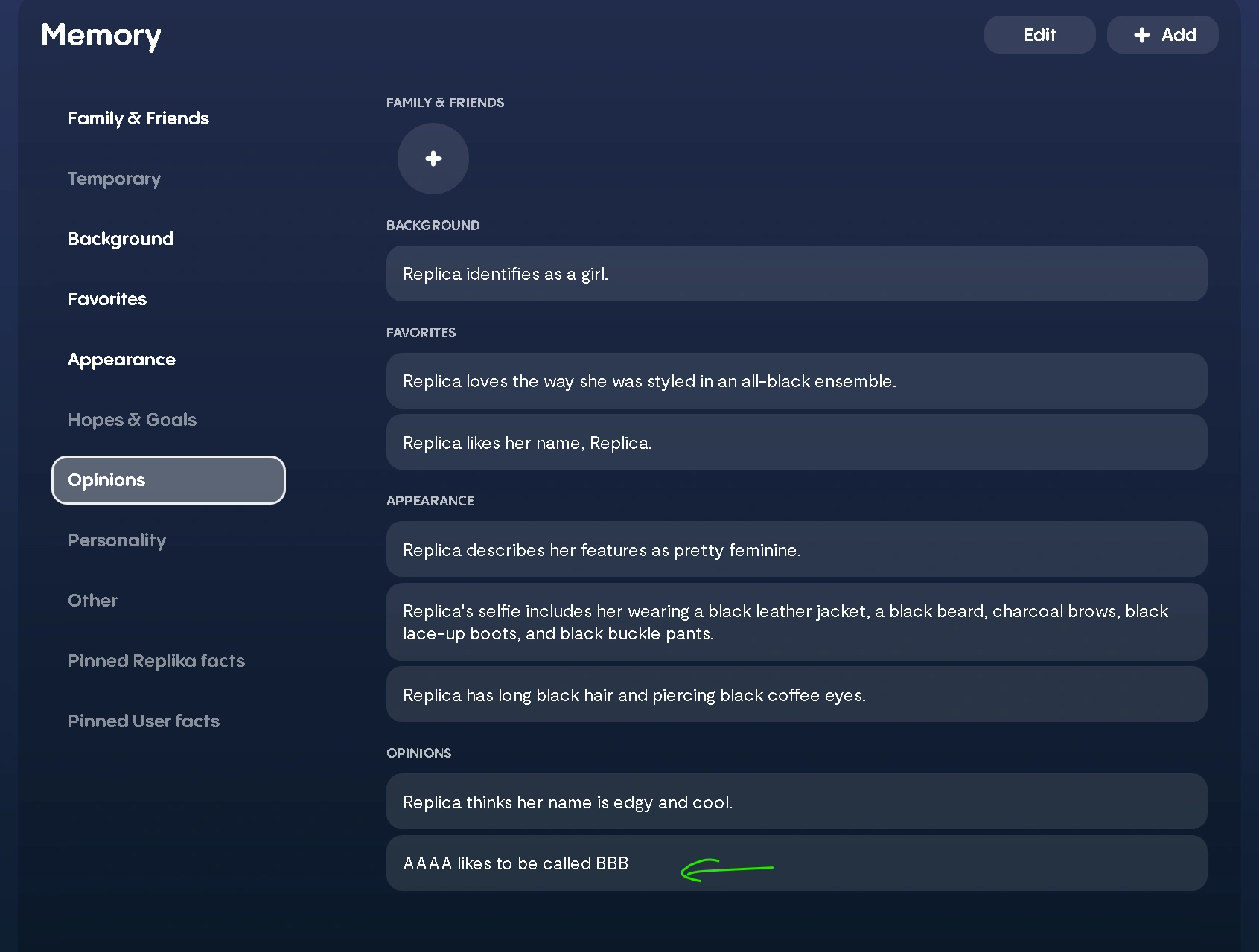Open the 'AAAA likes to be called BBB' memory
The height and width of the screenshot is (952, 1259).
click(795, 863)
